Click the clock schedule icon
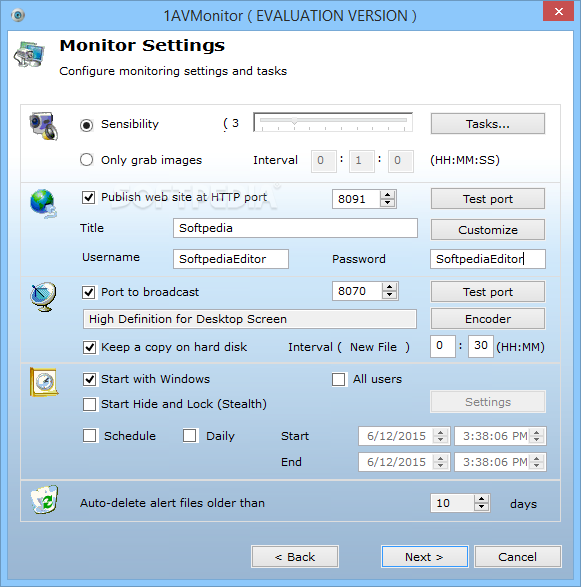This screenshot has width=581, height=587. coord(44,382)
